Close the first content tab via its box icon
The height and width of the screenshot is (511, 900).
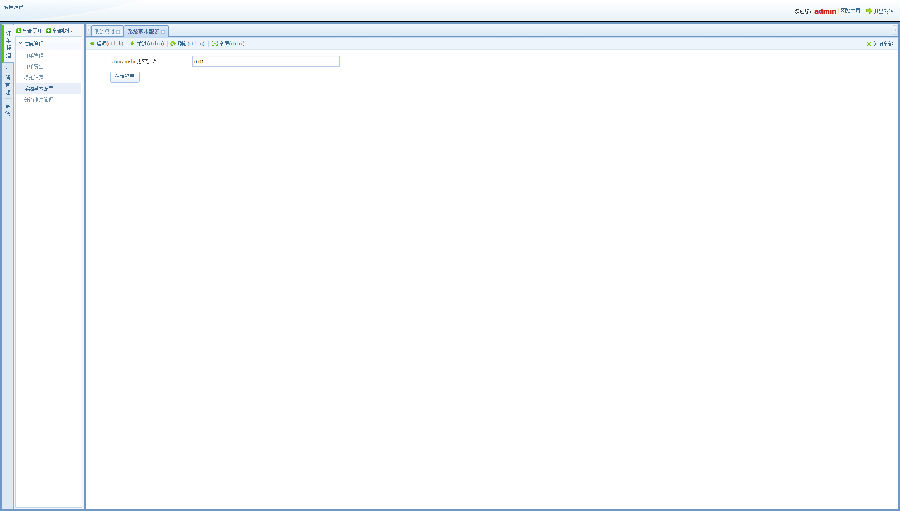point(118,32)
